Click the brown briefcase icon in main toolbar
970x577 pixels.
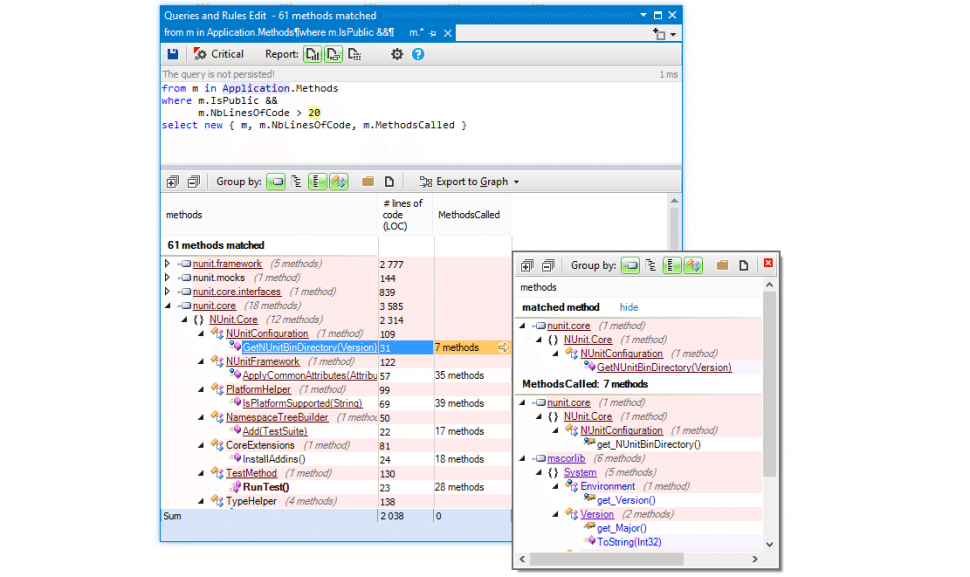pyautogui.click(x=368, y=182)
